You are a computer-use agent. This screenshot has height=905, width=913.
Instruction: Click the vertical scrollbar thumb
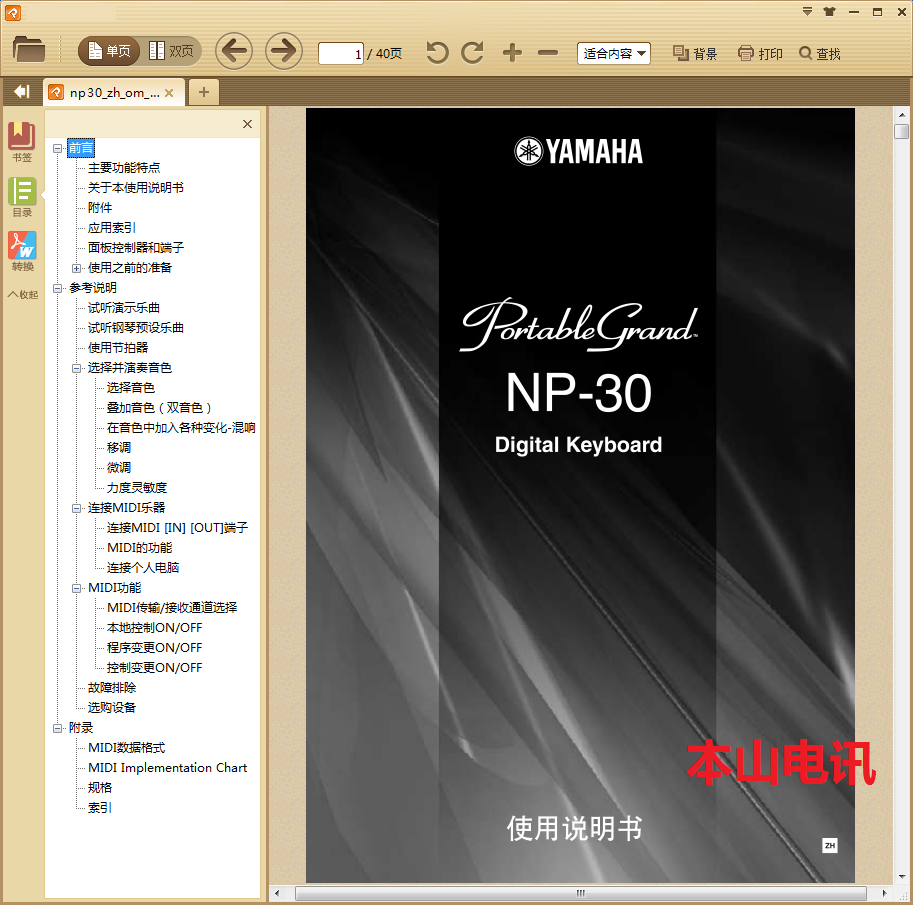pyautogui.click(x=901, y=131)
